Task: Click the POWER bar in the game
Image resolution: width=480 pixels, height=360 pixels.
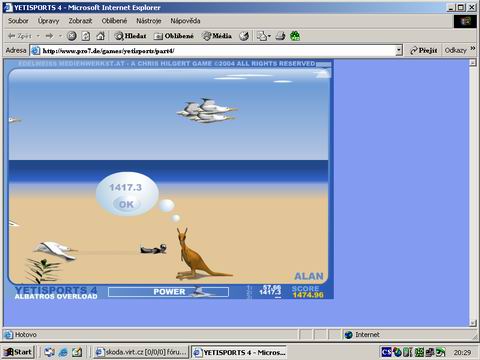Action: (x=168, y=292)
